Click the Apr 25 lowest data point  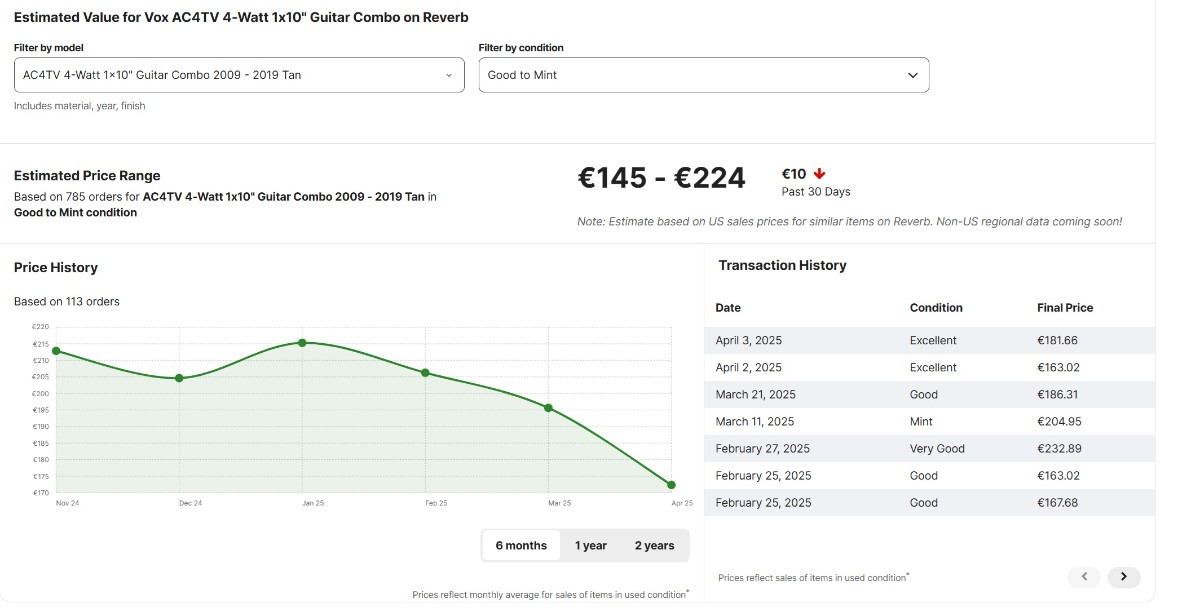coord(671,485)
